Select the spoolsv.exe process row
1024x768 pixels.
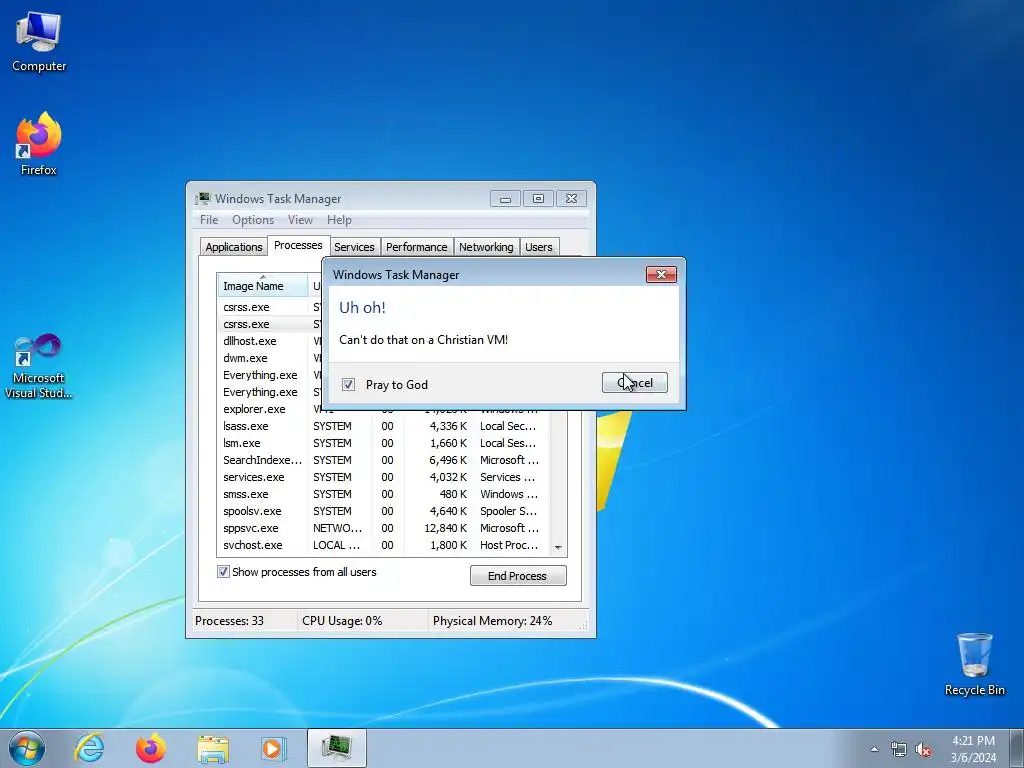coord(384,511)
